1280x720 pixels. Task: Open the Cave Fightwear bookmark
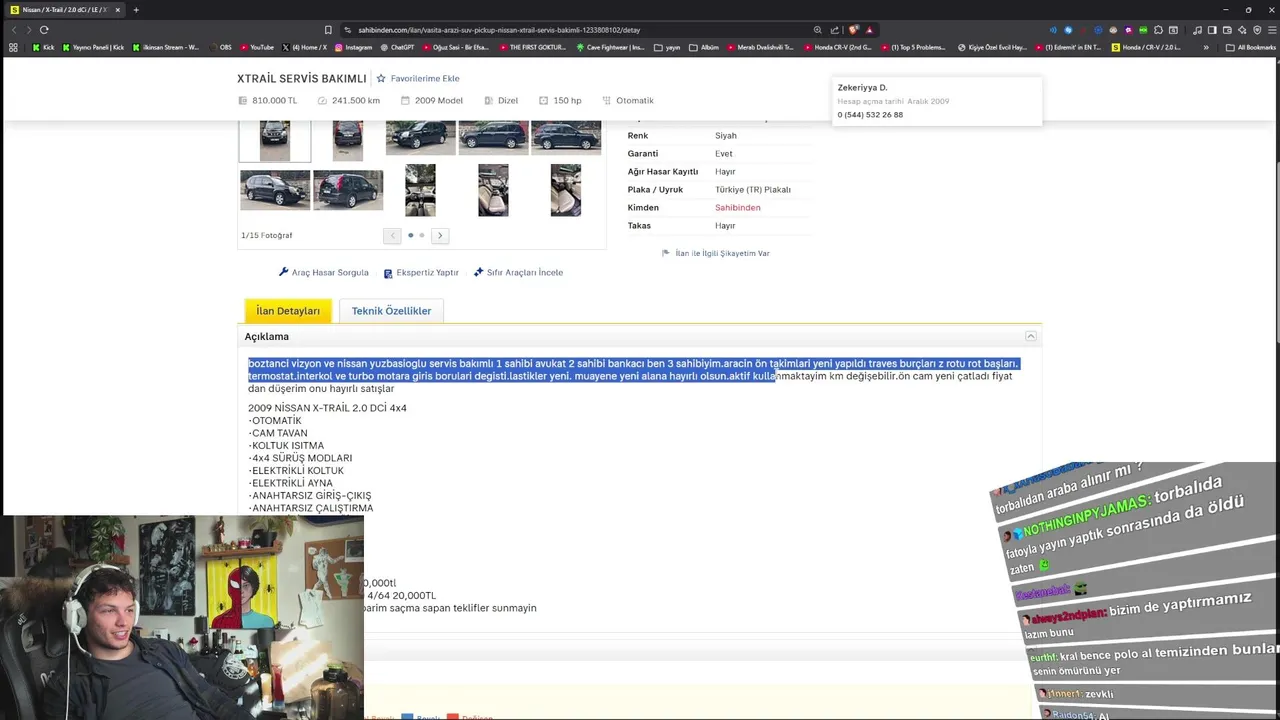pos(610,47)
